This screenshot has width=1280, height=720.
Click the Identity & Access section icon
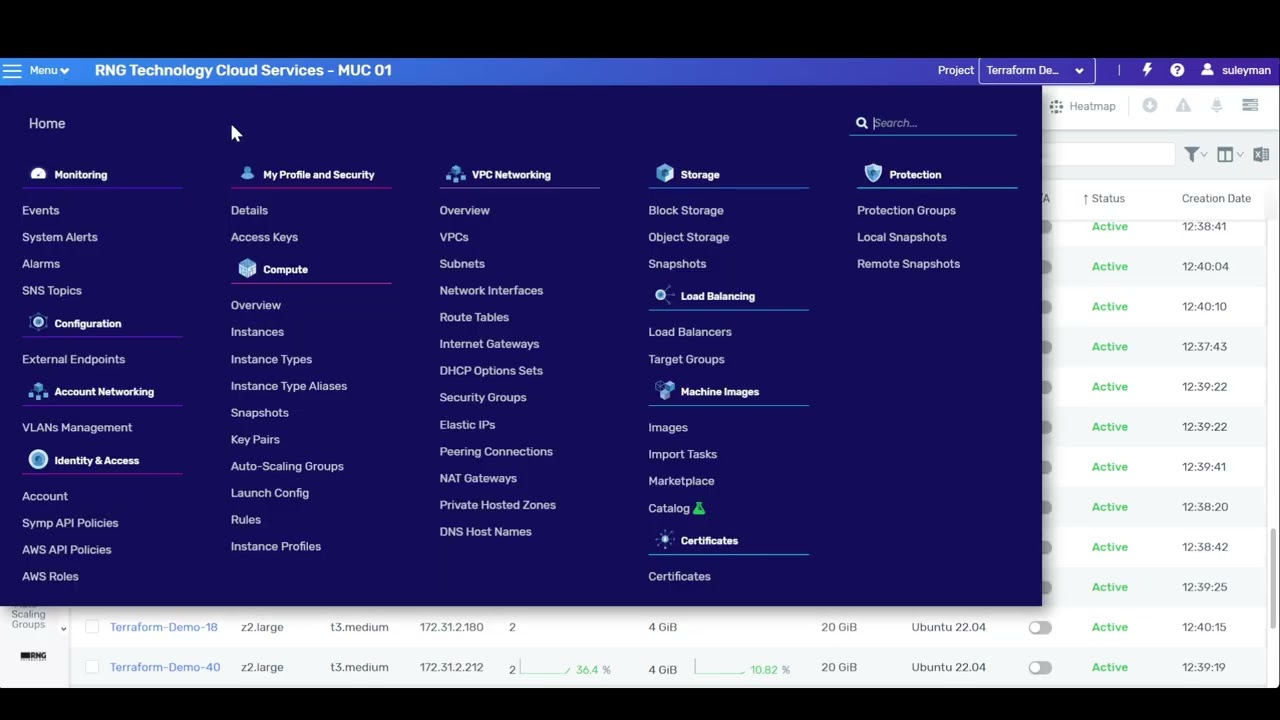[38, 460]
